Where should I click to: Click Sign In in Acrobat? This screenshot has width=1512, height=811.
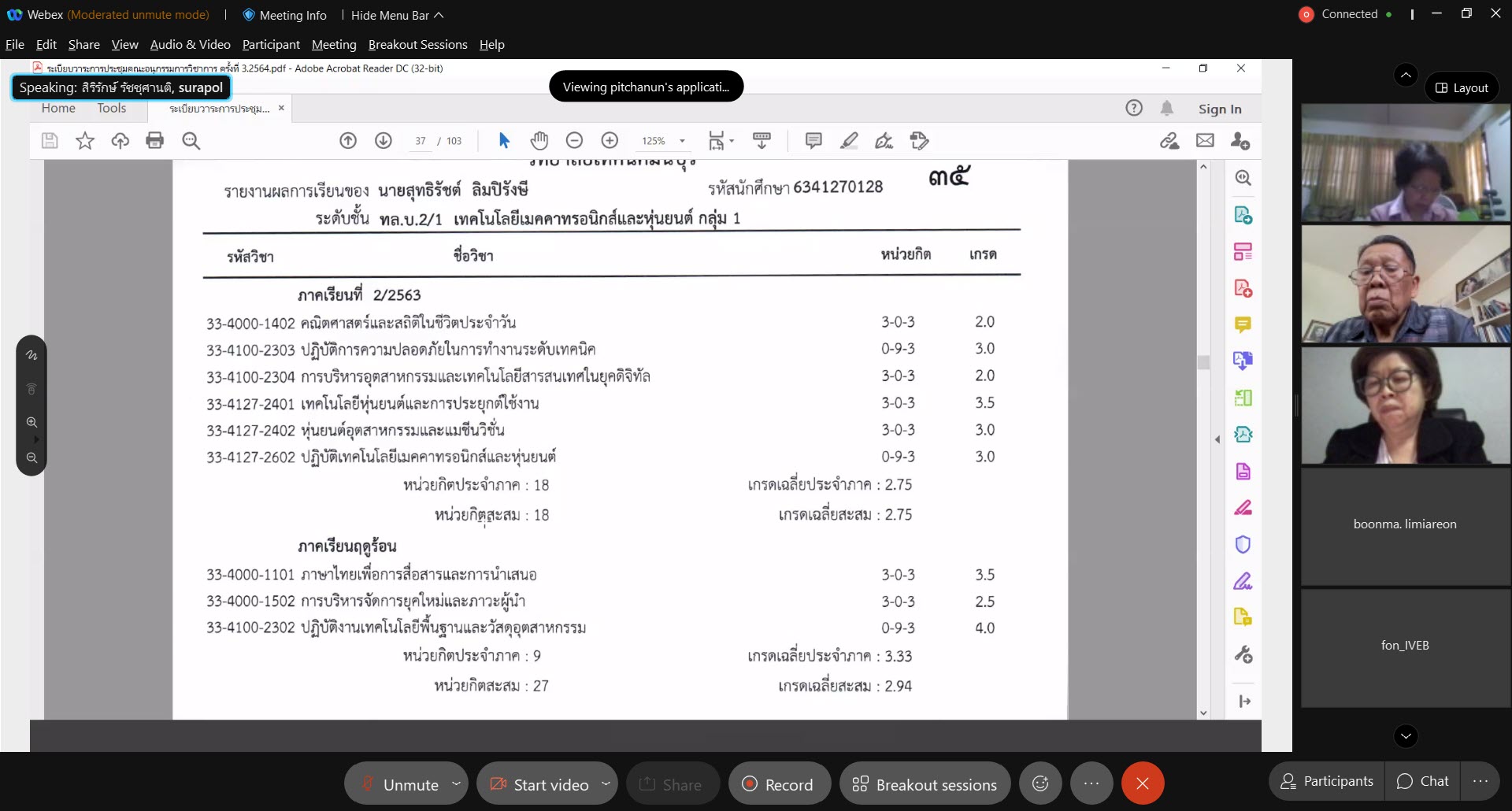(x=1220, y=109)
